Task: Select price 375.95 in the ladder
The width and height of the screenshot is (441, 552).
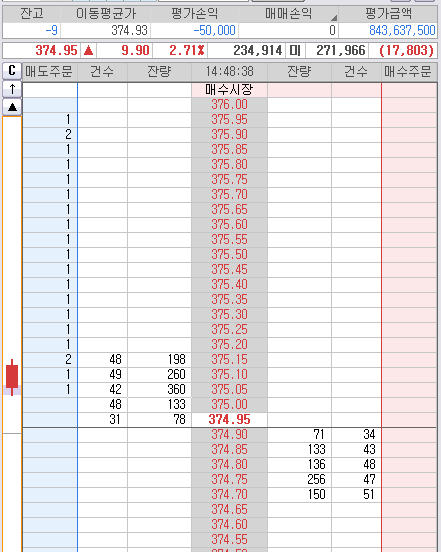Action: [229, 120]
